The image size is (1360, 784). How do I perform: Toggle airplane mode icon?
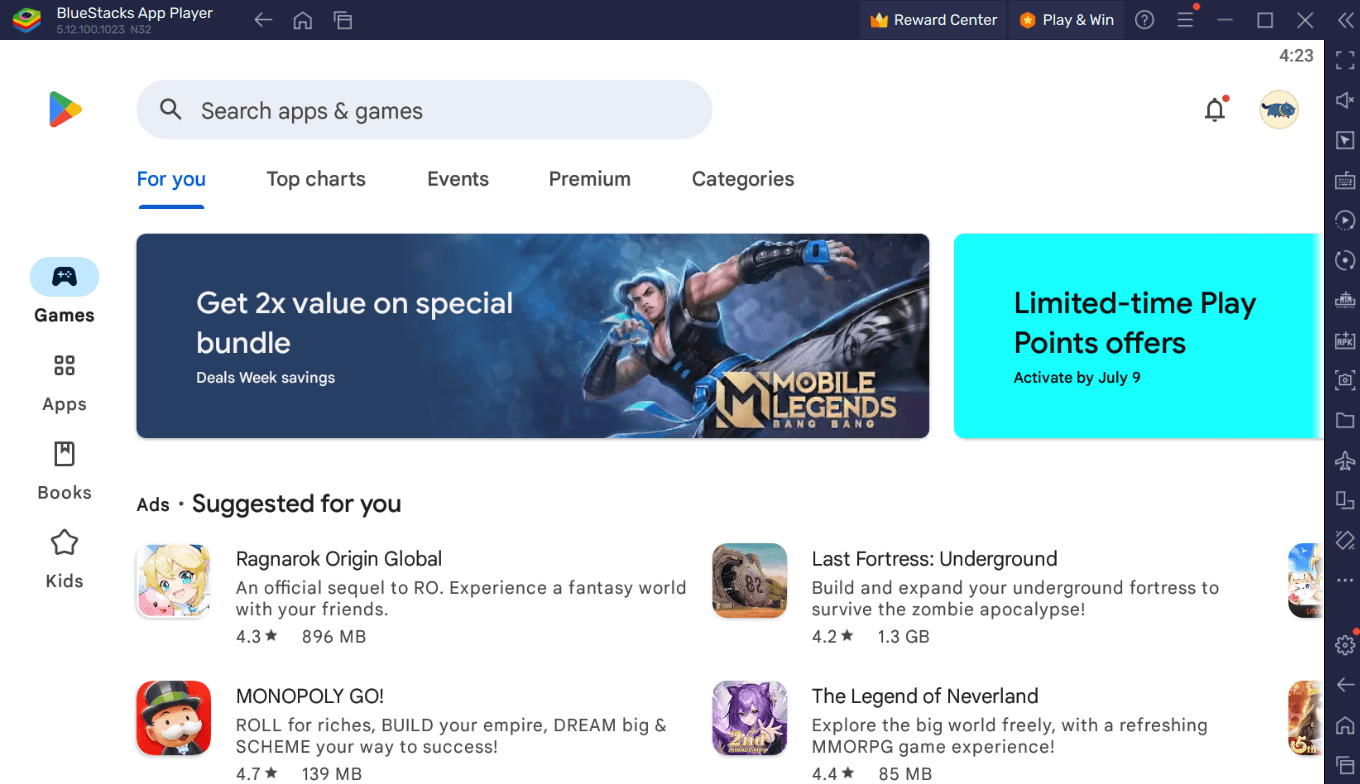click(1345, 460)
